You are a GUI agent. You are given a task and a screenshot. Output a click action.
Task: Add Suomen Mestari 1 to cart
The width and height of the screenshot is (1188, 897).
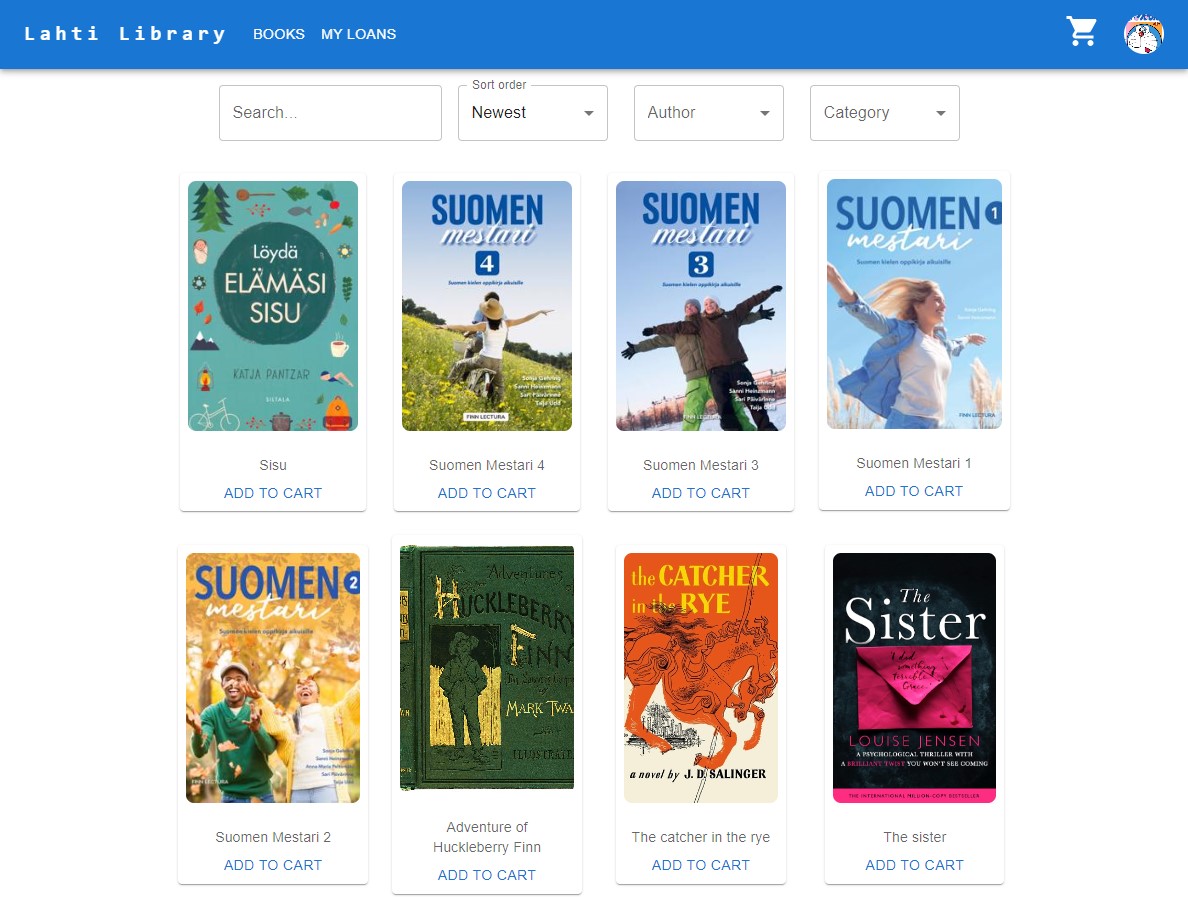pyautogui.click(x=914, y=491)
